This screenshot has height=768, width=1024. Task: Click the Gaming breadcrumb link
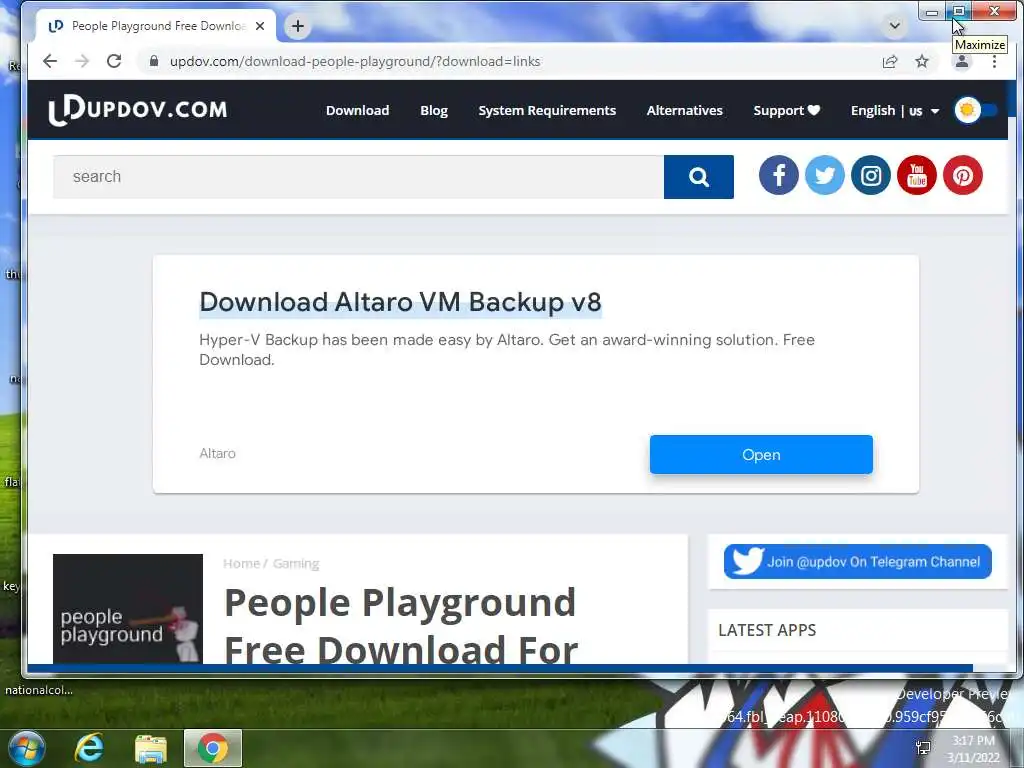[x=296, y=564]
